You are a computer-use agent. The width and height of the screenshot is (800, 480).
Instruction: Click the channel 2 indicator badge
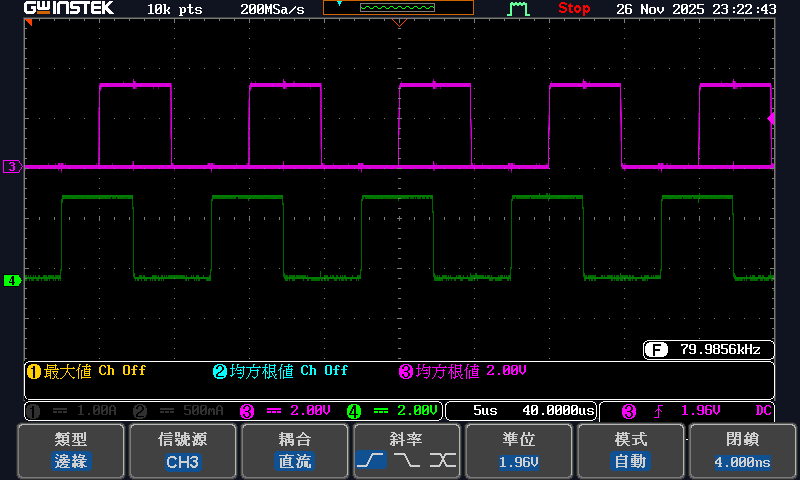point(140,411)
